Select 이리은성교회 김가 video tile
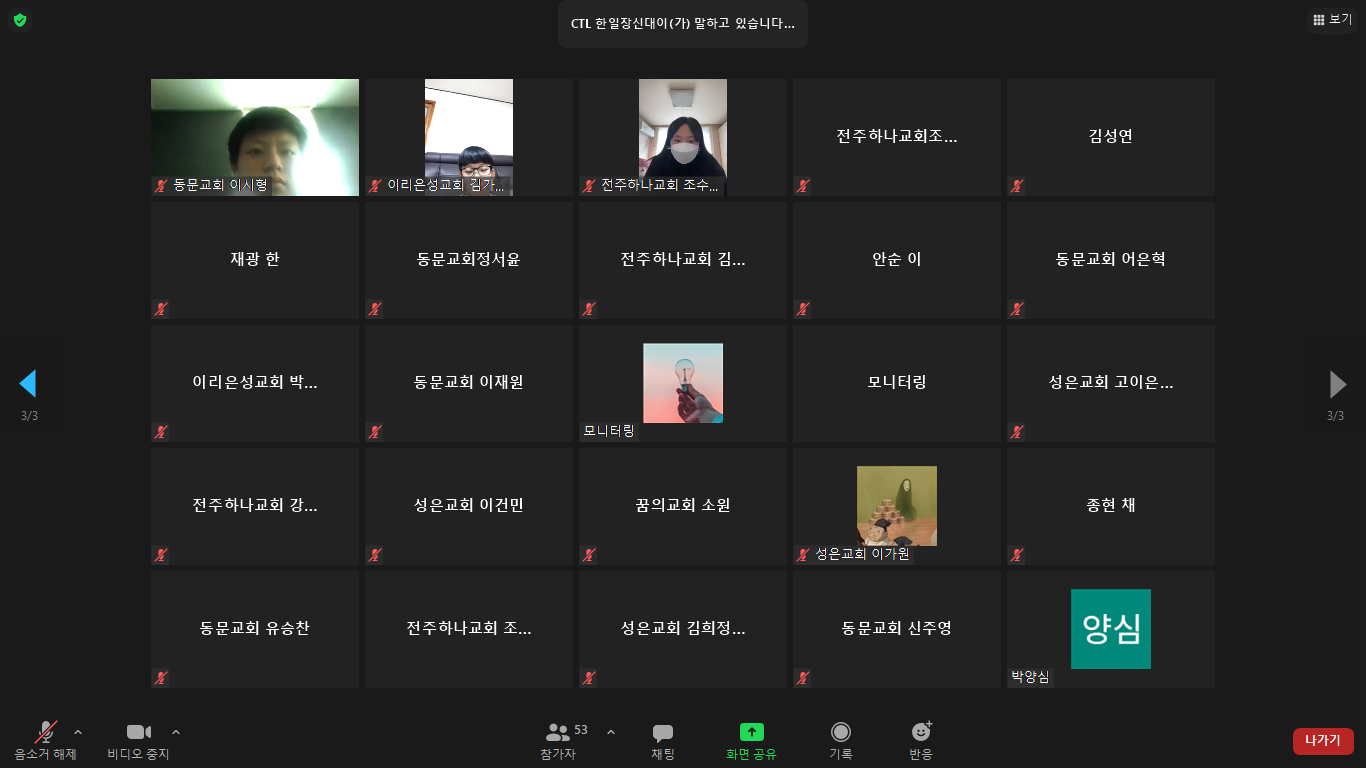Viewport: 1366px width, 768px height. (x=469, y=137)
